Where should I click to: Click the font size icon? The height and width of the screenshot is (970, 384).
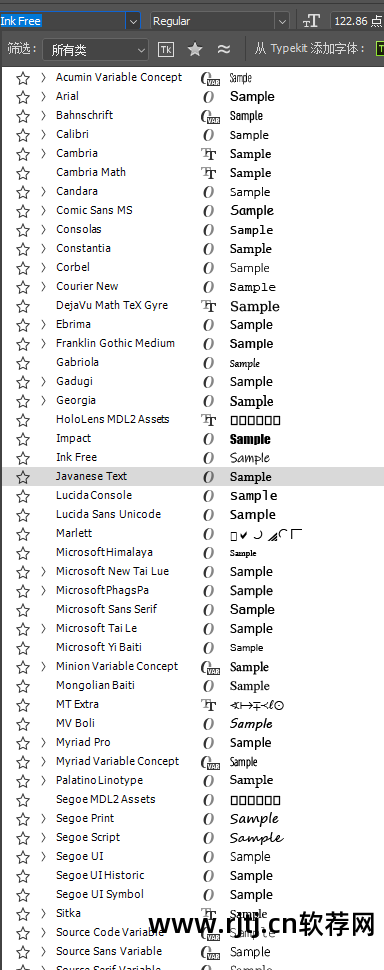[x=311, y=21]
